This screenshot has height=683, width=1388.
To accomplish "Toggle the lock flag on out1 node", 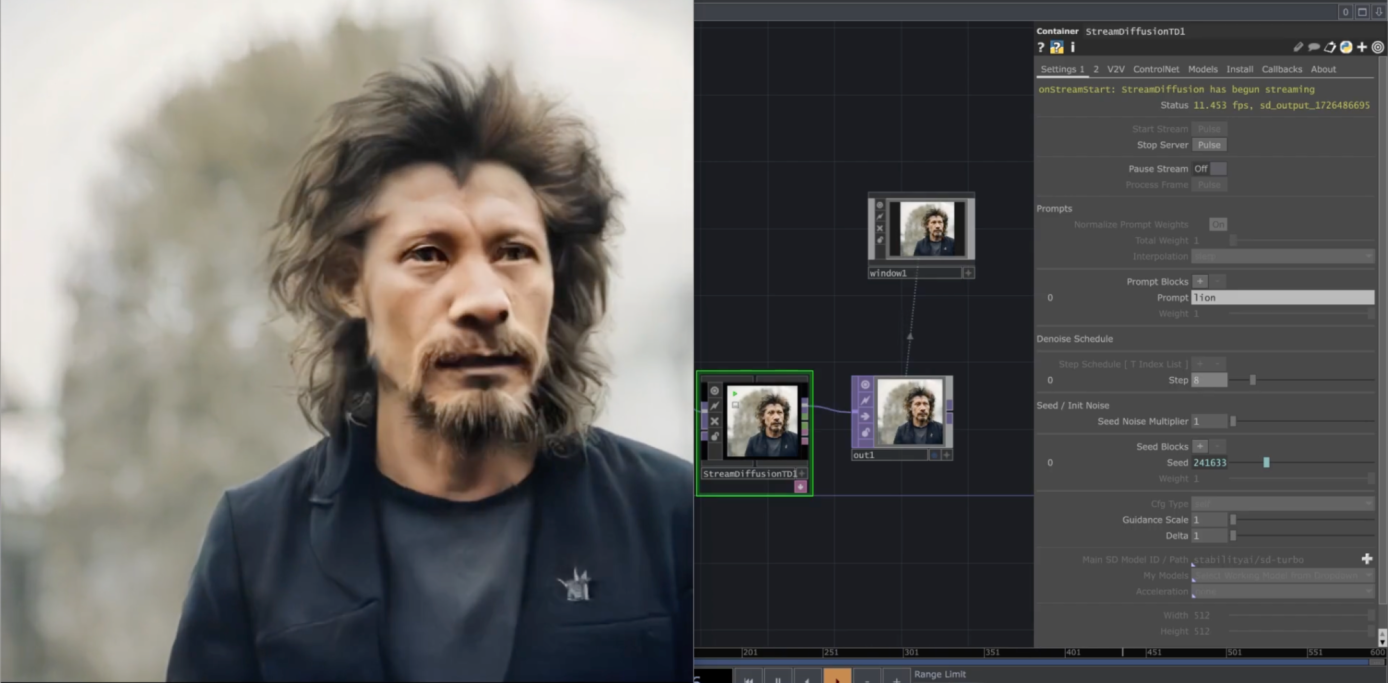I will pyautogui.click(x=865, y=433).
